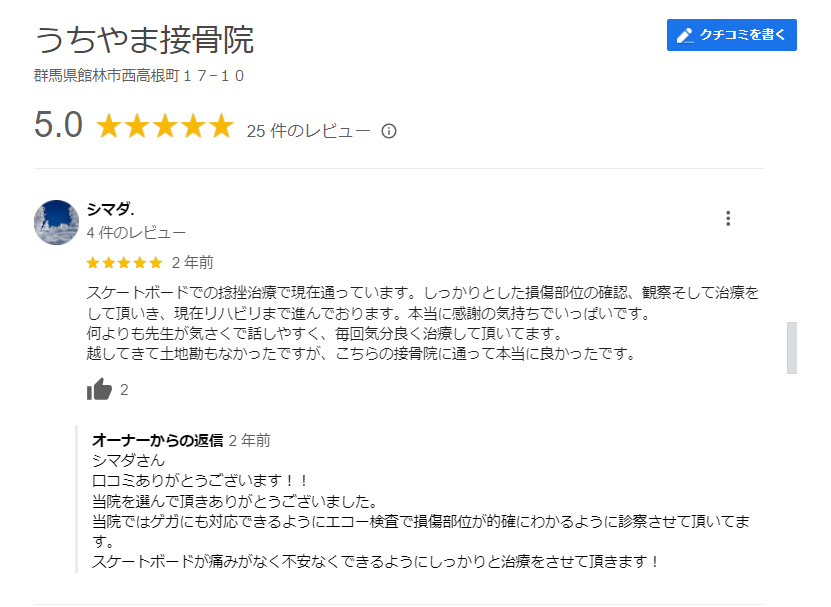This screenshot has width=831, height=607.
Task: Click the 2 年前 timestamp on owner reply
Action: (x=249, y=440)
